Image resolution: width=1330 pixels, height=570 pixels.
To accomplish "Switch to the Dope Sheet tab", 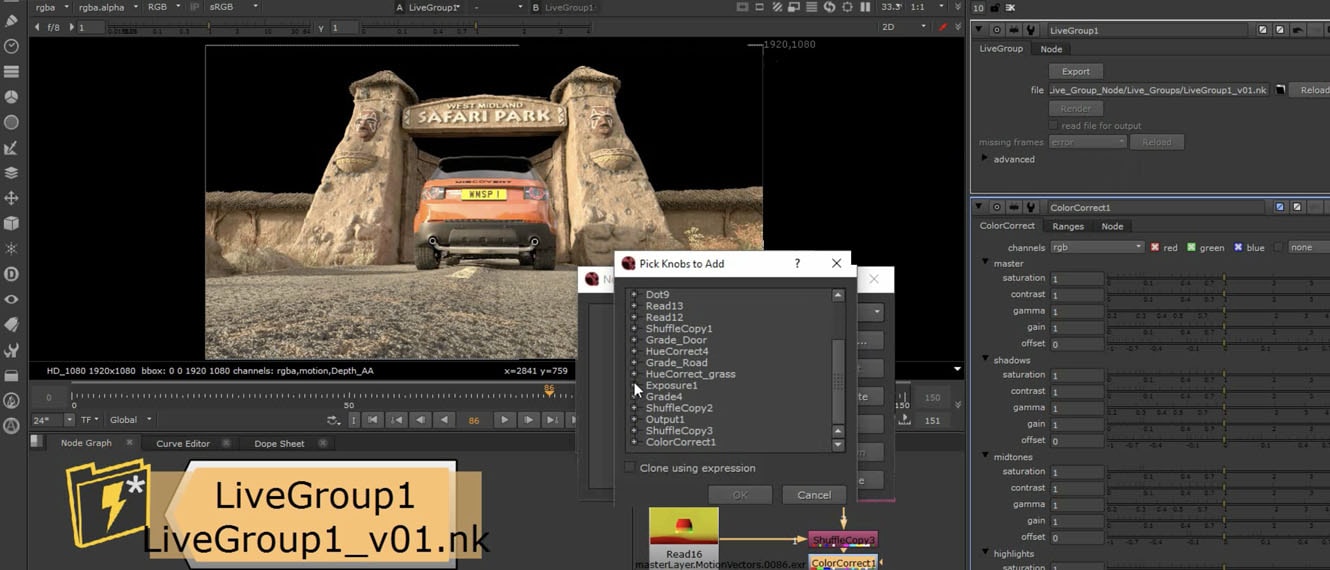I will coord(279,443).
